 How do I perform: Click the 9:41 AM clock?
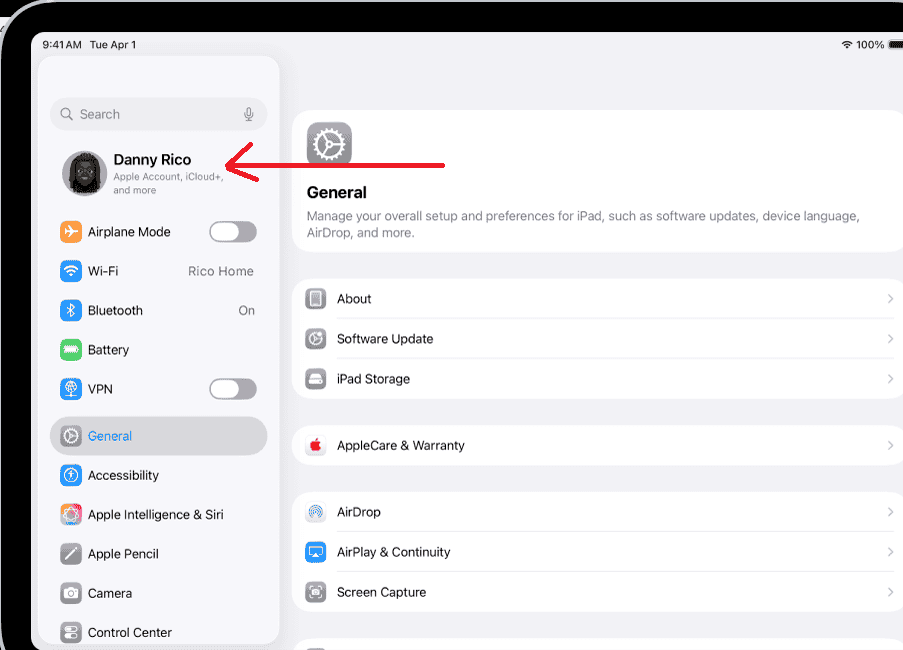tap(62, 44)
